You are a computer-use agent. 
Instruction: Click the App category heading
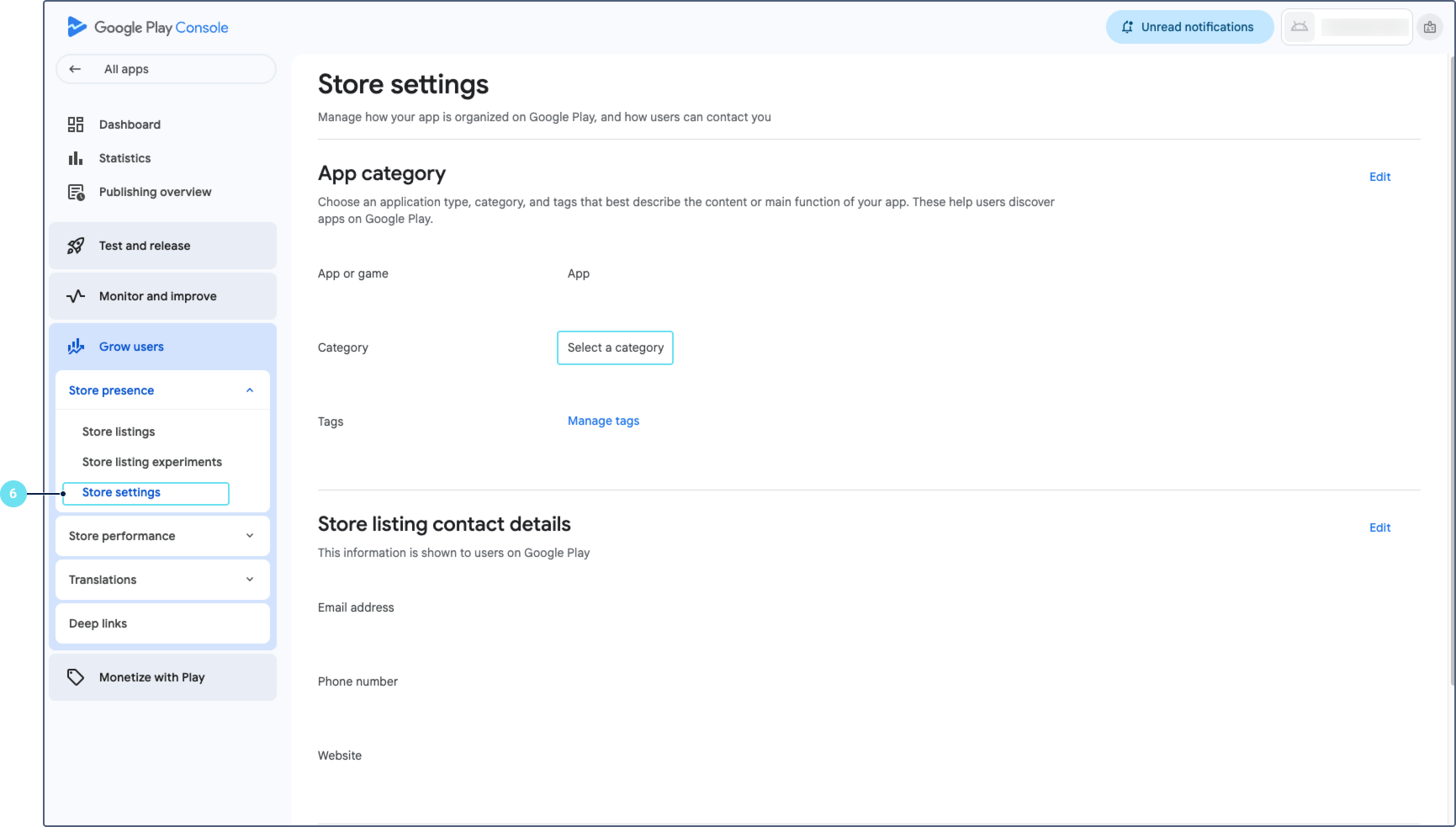(382, 173)
